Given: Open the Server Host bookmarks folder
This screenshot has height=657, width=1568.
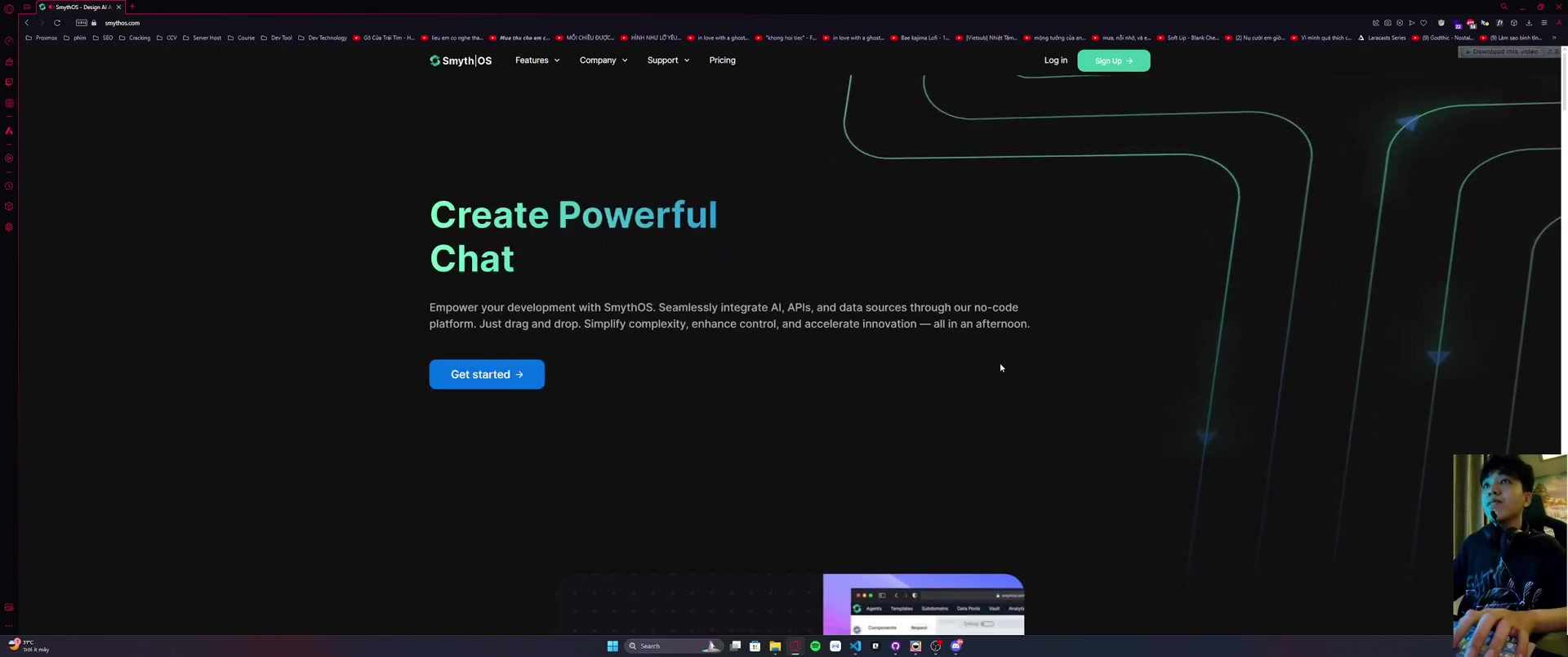Looking at the screenshot, I should tap(202, 38).
